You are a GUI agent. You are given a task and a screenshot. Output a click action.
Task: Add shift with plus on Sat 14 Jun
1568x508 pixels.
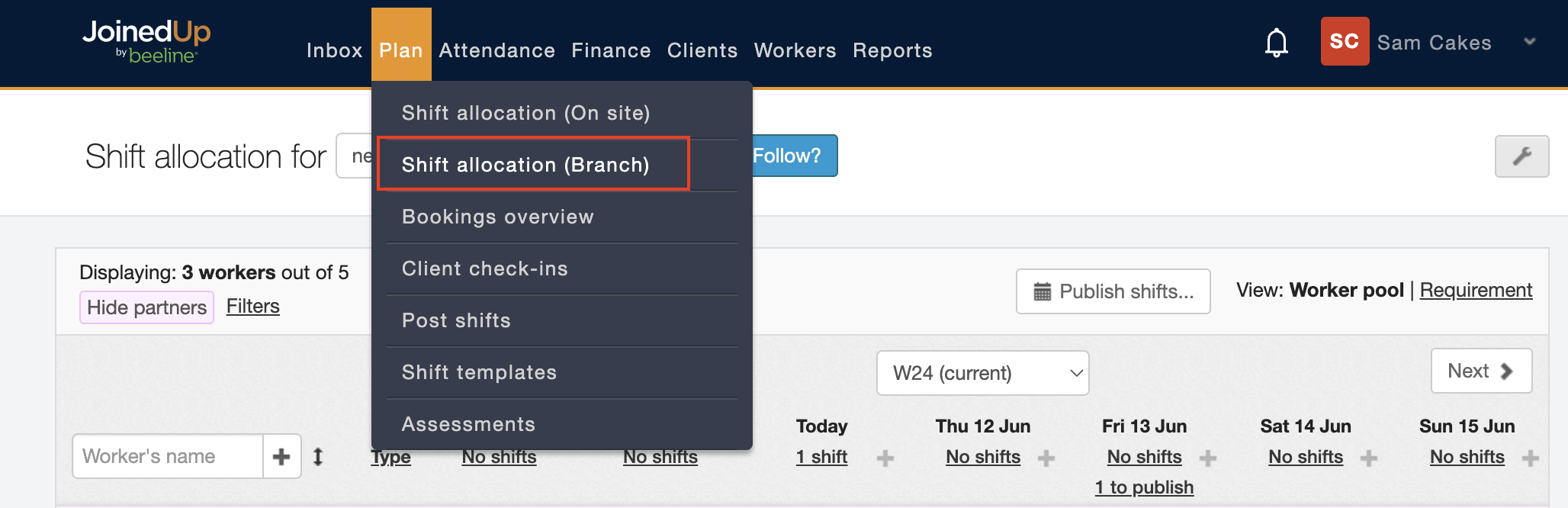[1369, 458]
